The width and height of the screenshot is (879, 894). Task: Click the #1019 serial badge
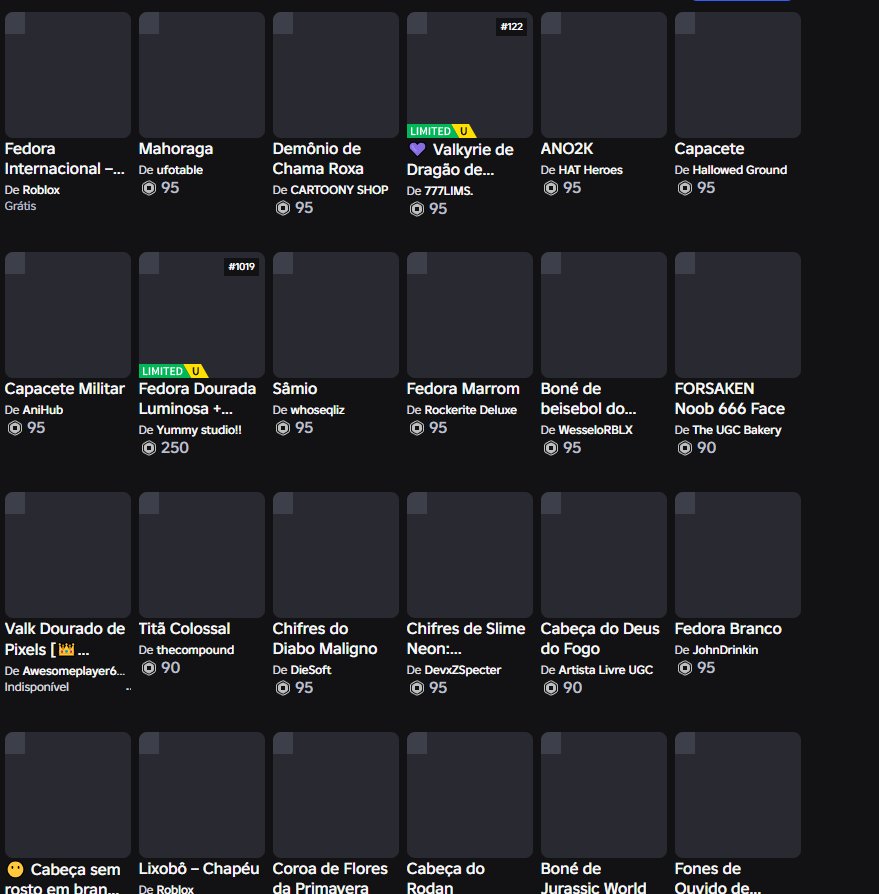(242, 267)
